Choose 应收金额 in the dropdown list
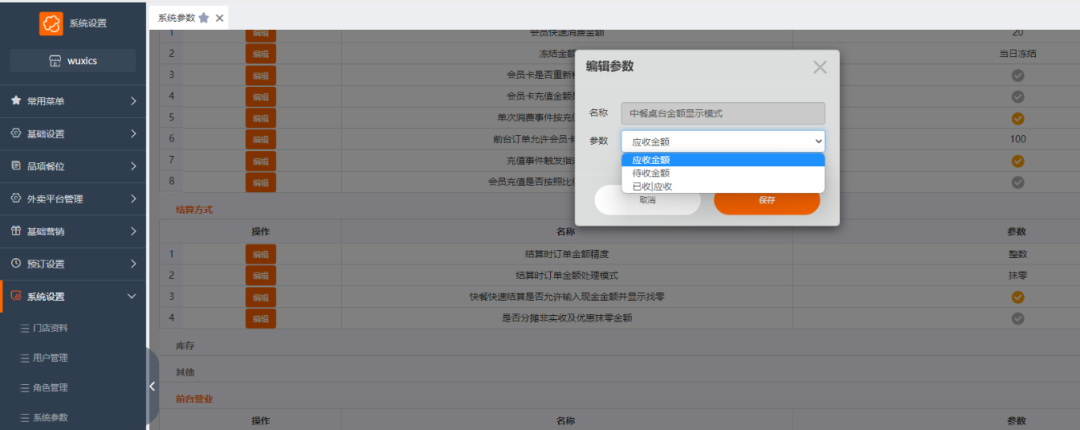Image resolution: width=1080 pixels, height=430 pixels. coord(723,160)
